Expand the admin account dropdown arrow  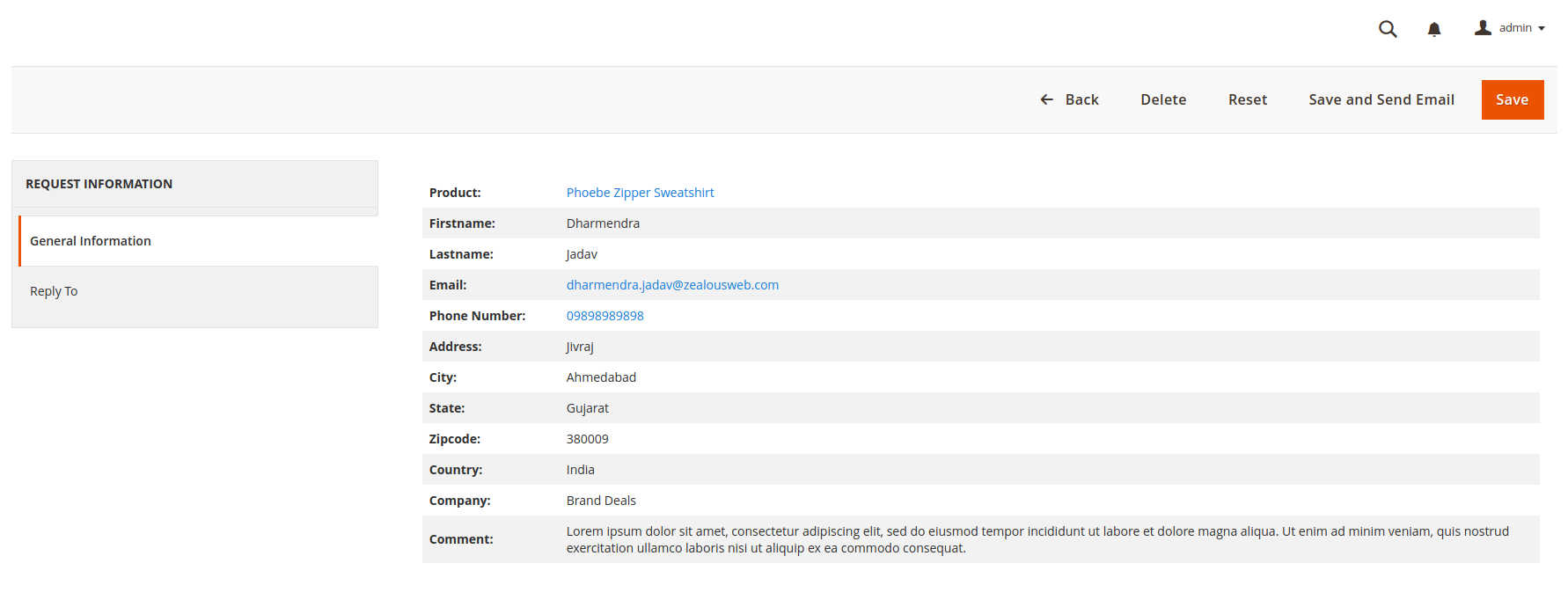tap(1542, 29)
